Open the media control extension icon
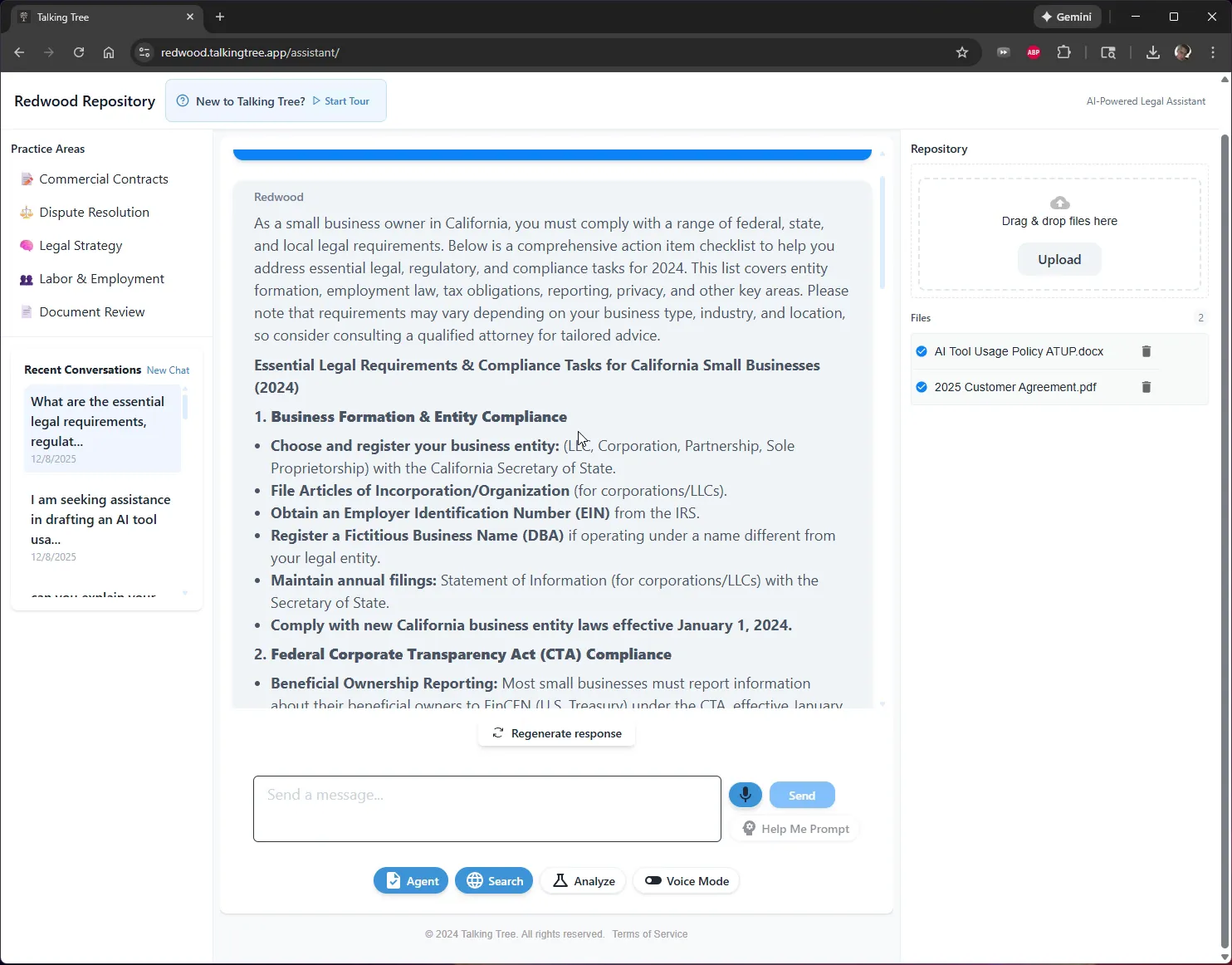The image size is (1232, 965). [x=1004, y=52]
